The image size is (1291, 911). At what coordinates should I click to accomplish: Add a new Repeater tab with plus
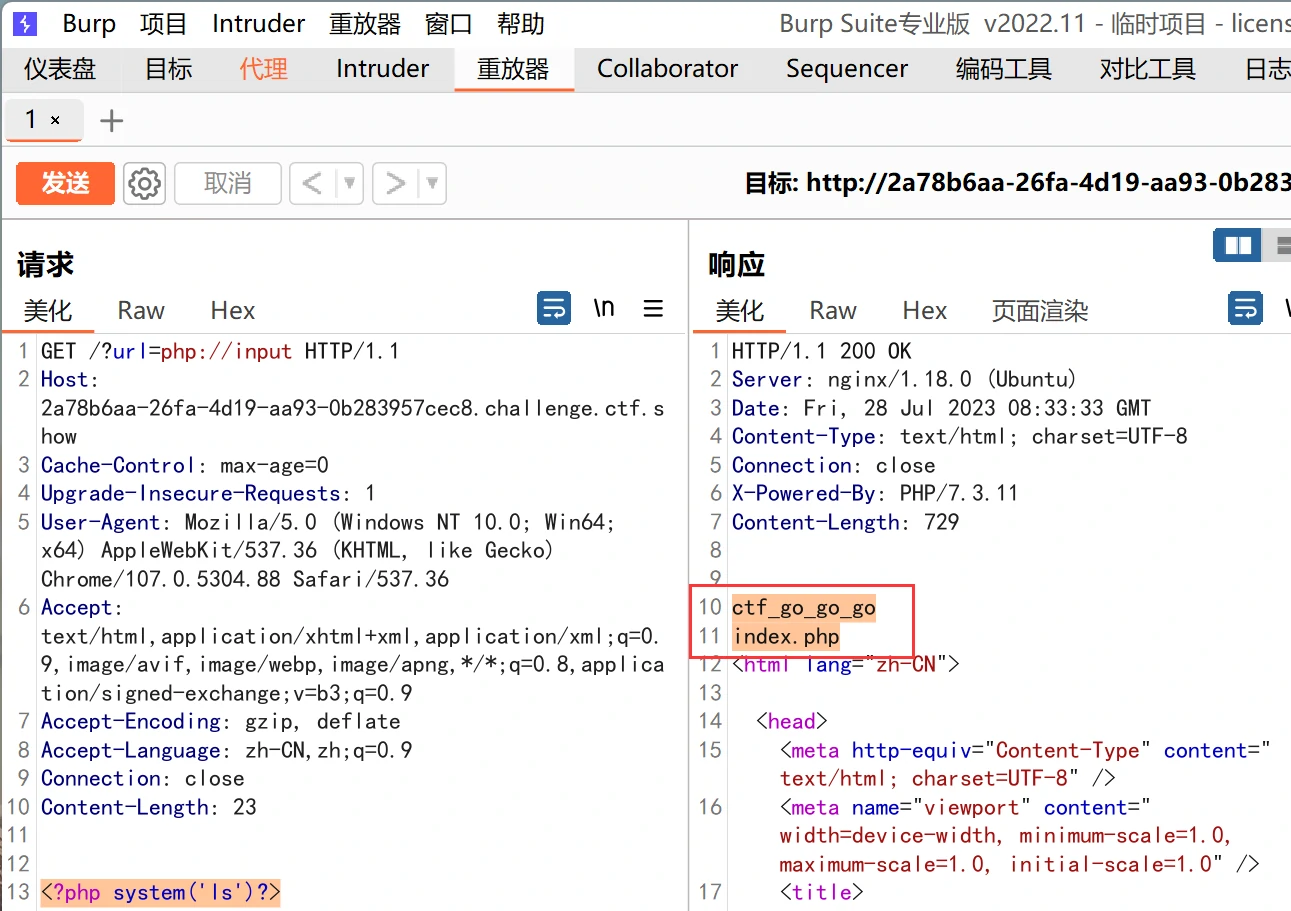pos(112,121)
